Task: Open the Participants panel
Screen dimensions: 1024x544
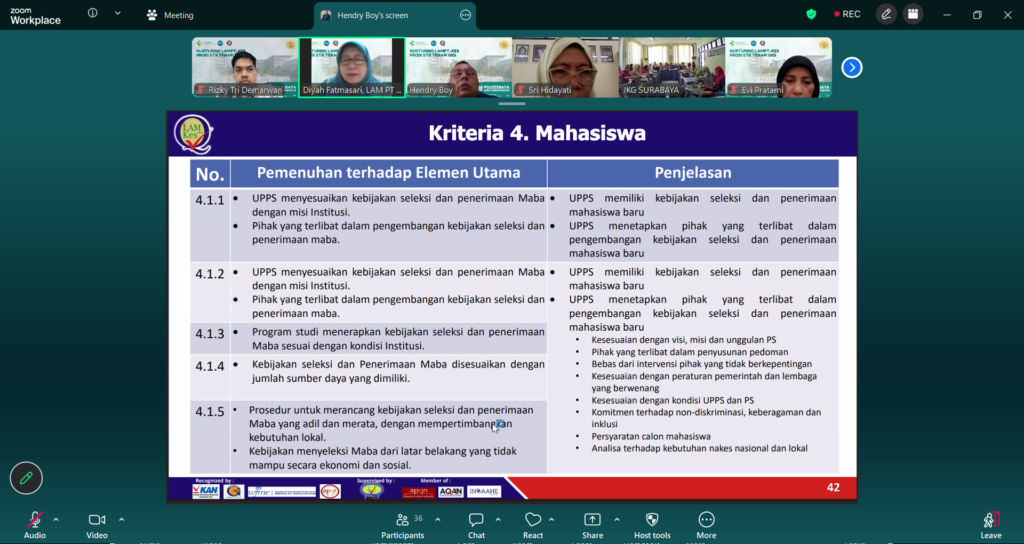Action: 403,525
